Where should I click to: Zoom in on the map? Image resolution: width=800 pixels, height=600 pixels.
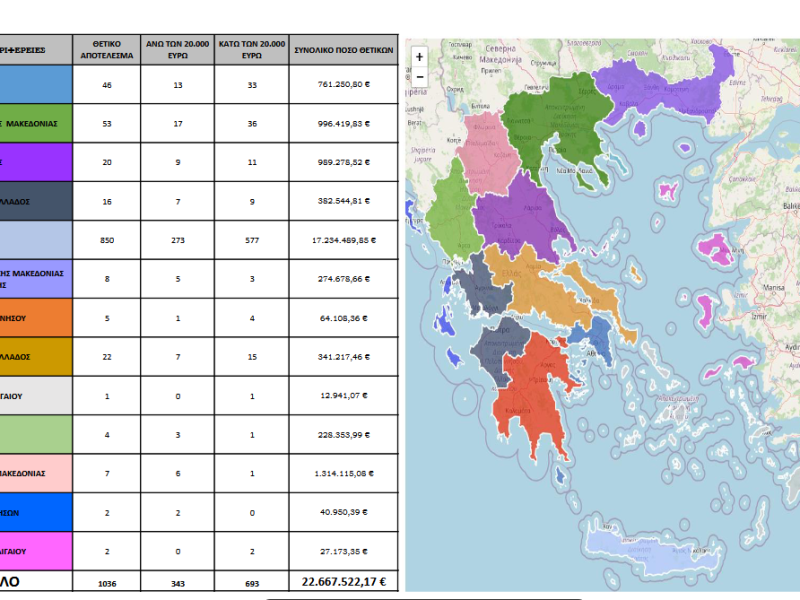point(420,57)
